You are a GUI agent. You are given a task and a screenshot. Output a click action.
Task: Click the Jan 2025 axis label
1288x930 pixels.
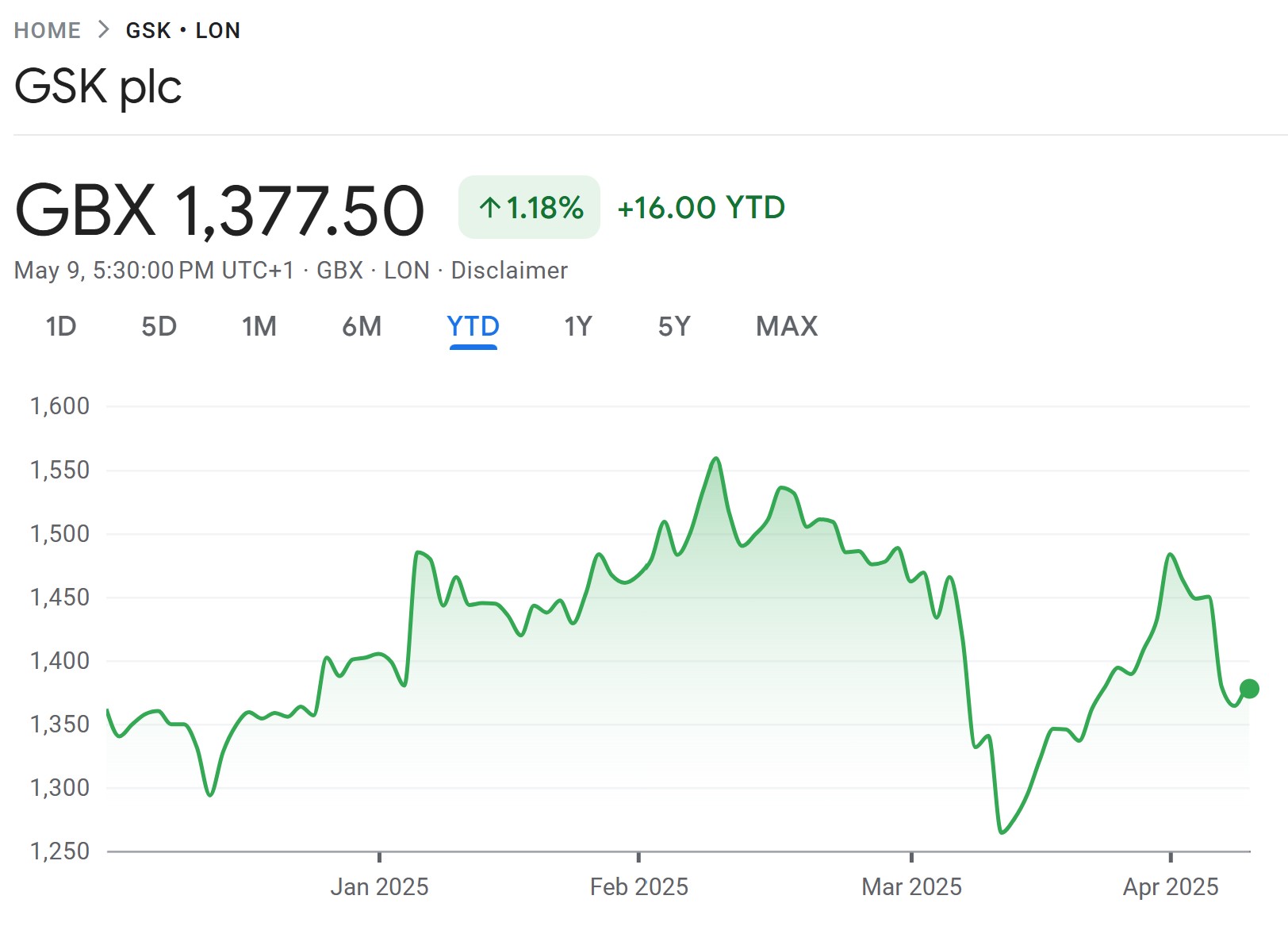pyautogui.click(x=379, y=886)
